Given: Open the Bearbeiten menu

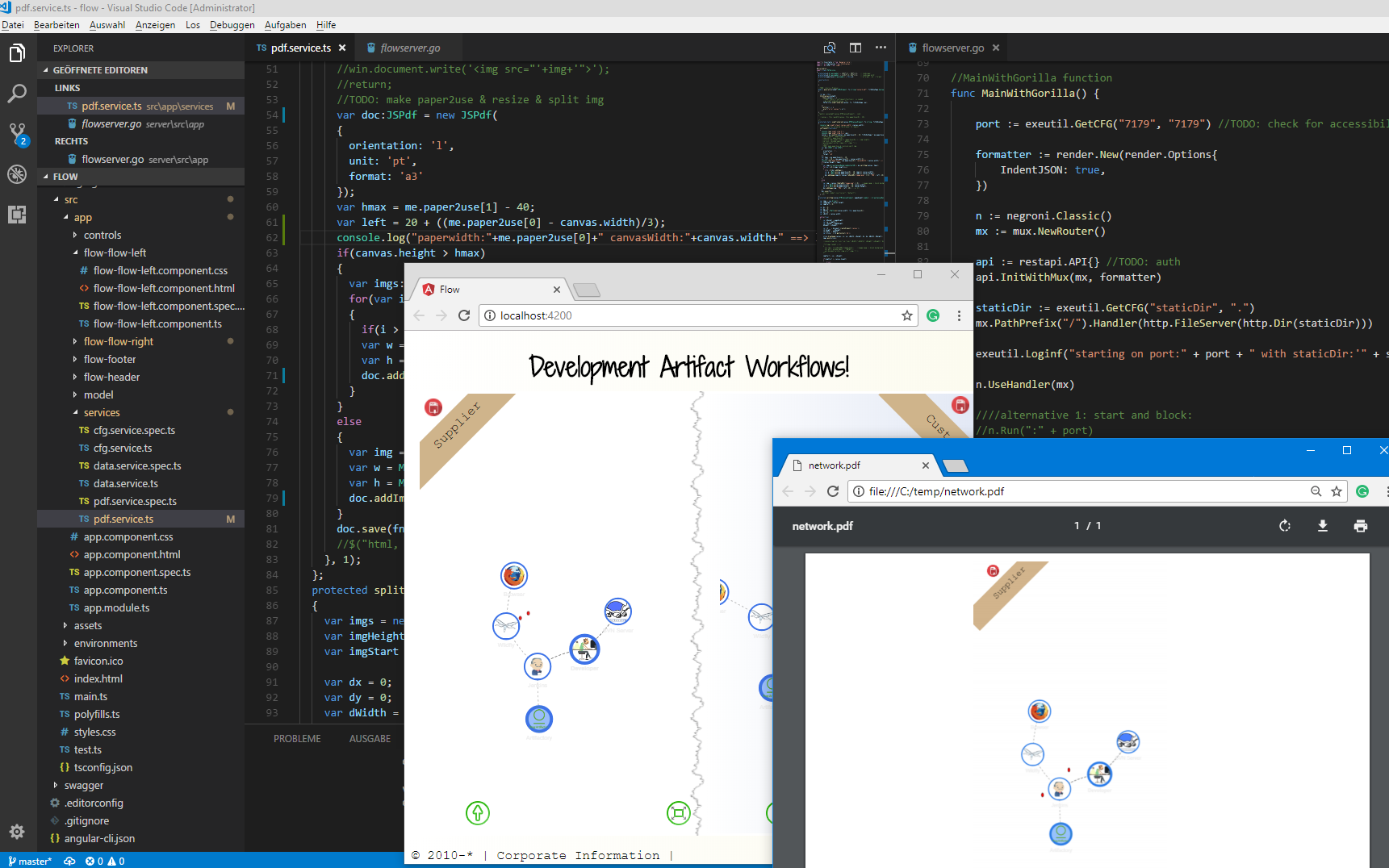Looking at the screenshot, I should coord(56,25).
